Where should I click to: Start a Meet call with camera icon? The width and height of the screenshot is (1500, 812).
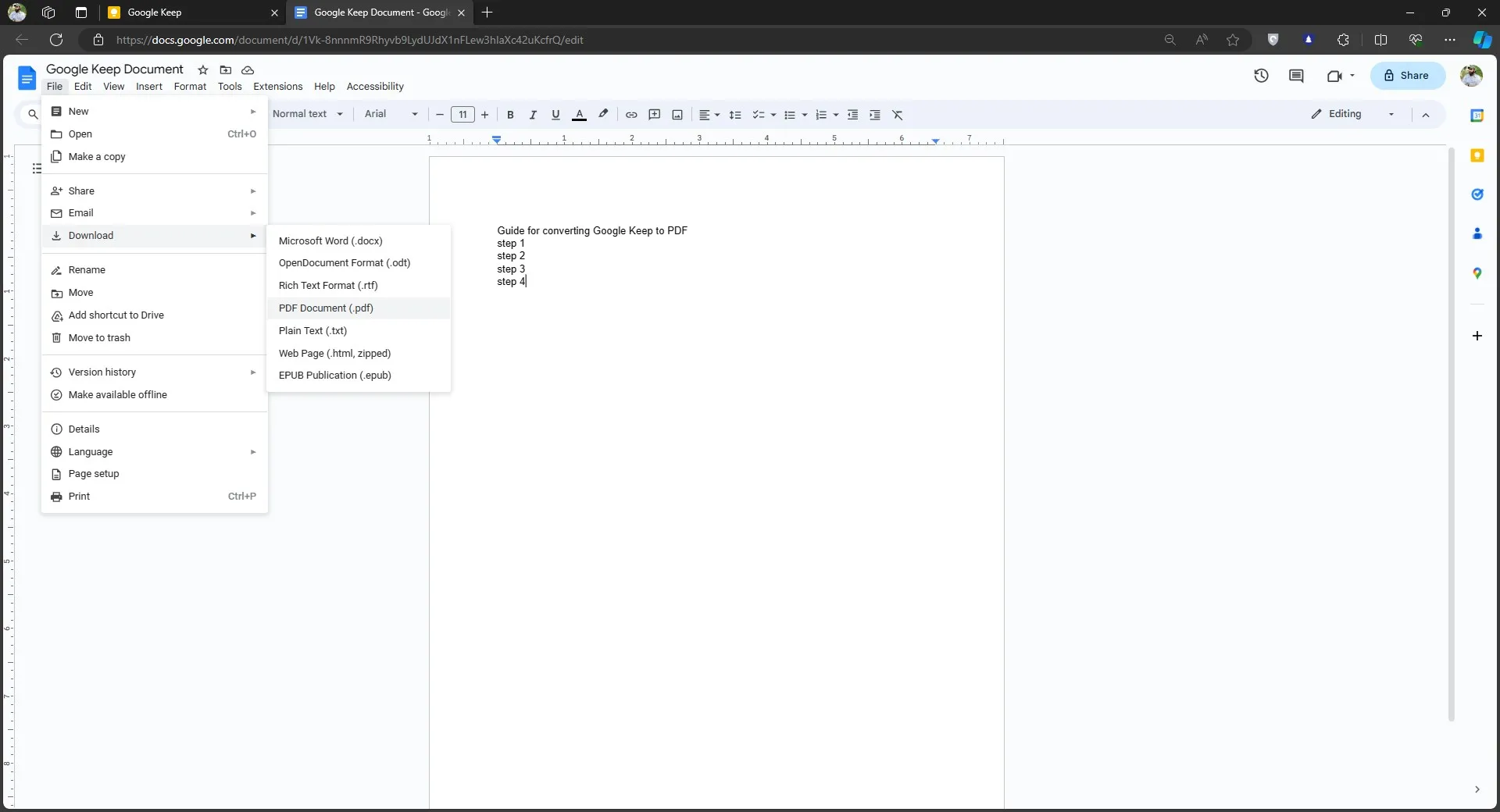1334,76
